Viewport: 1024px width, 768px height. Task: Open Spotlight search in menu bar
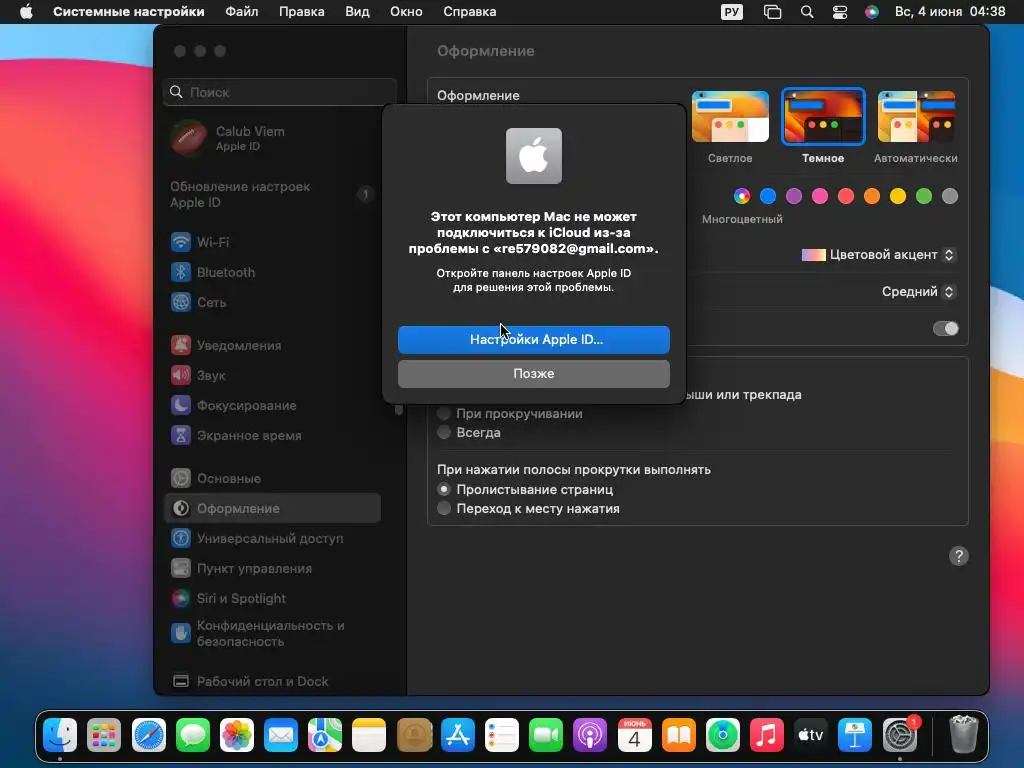click(807, 12)
